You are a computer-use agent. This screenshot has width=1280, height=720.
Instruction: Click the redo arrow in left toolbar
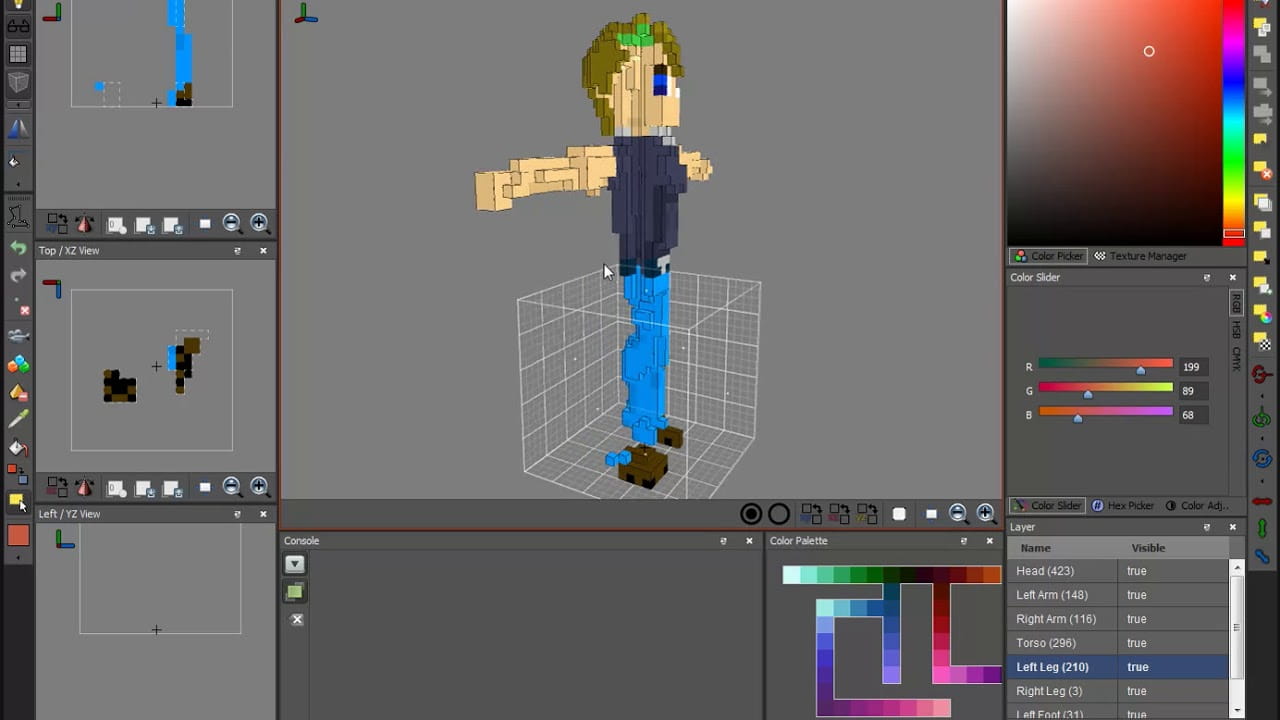pos(18,275)
